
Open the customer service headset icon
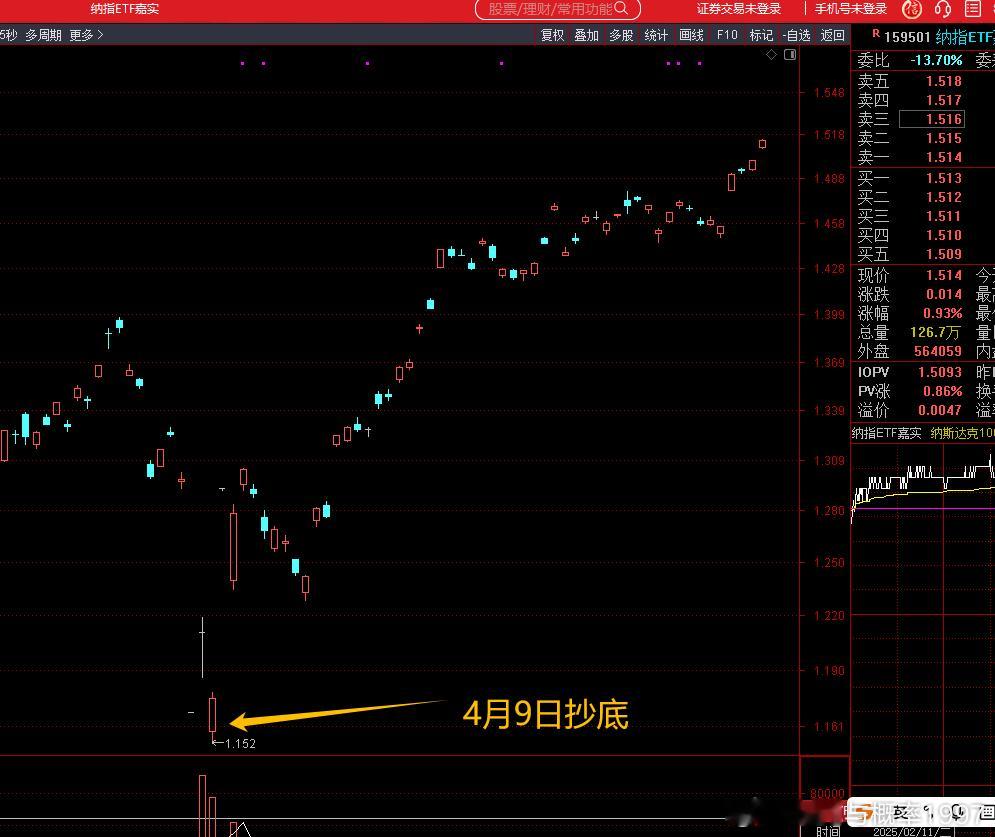pos(943,9)
